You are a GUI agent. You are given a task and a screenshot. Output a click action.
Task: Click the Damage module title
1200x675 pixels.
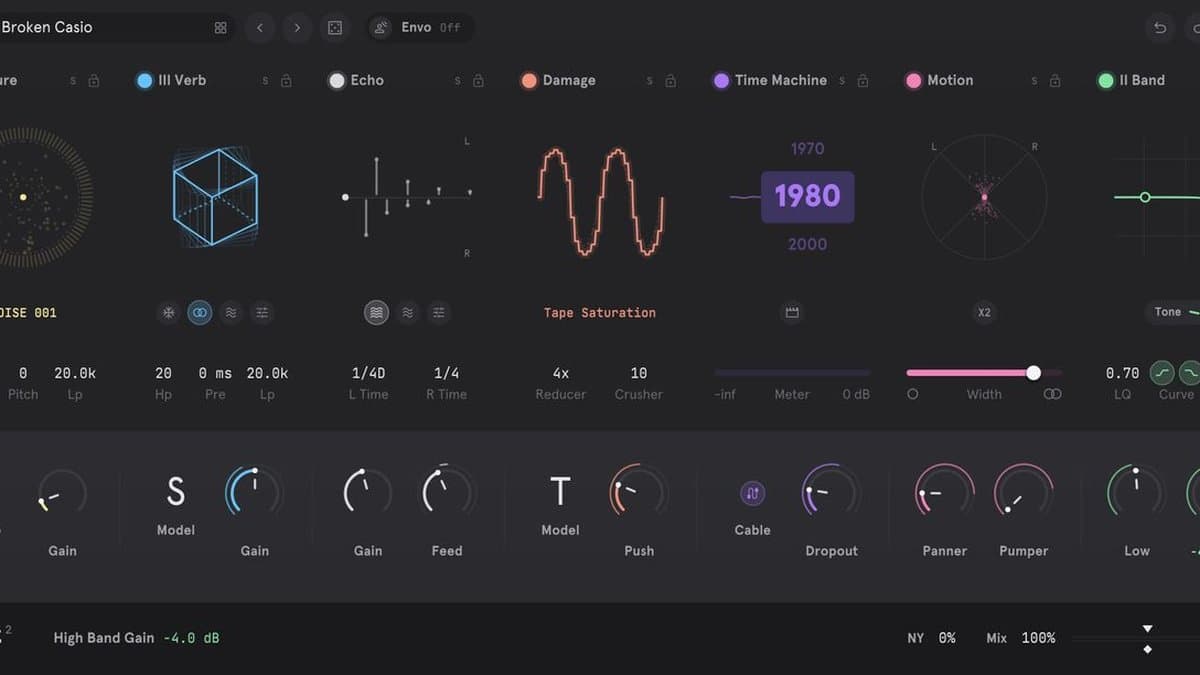pos(569,81)
